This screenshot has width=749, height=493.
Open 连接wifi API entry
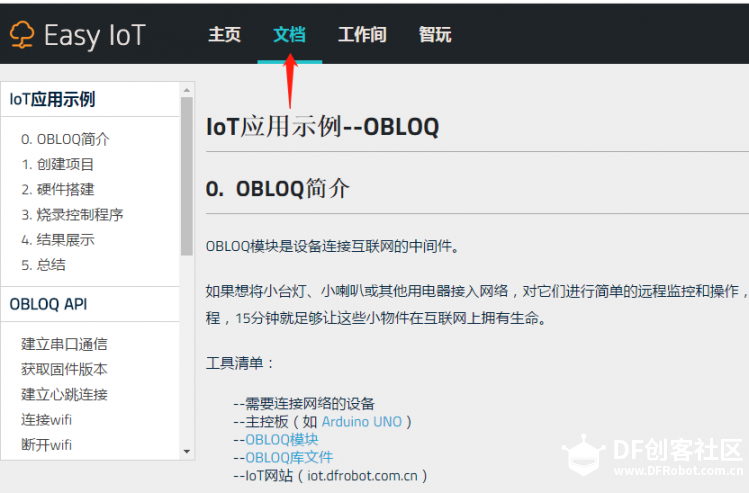[46, 420]
